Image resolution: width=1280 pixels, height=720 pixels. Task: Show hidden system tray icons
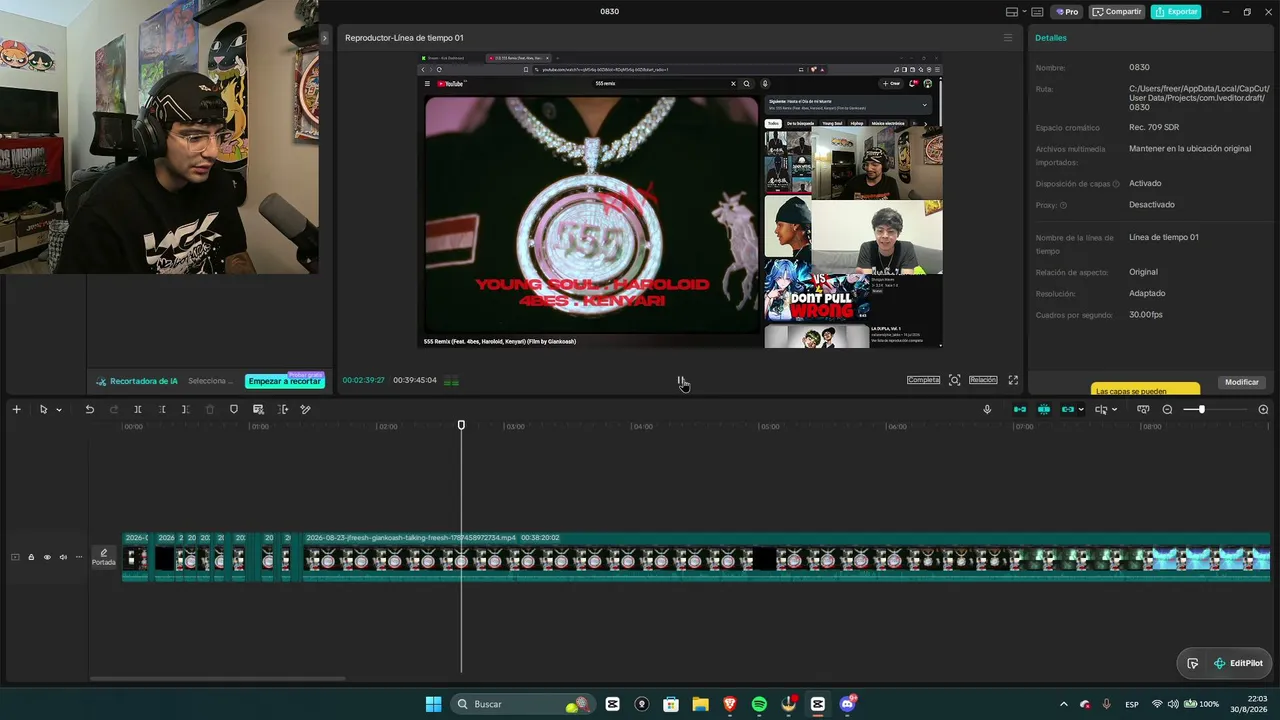(1063, 704)
